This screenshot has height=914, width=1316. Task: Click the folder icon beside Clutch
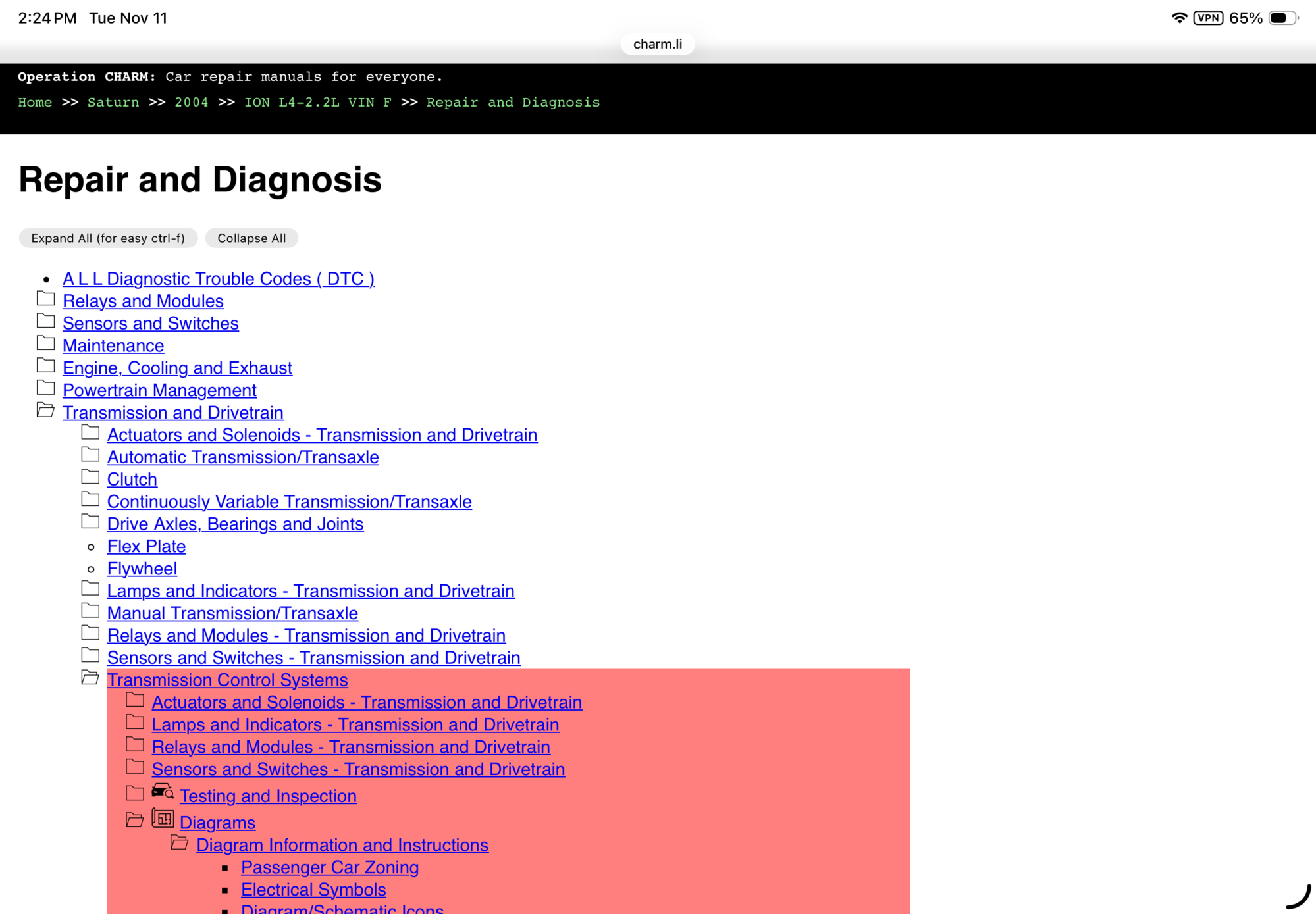pos(90,477)
